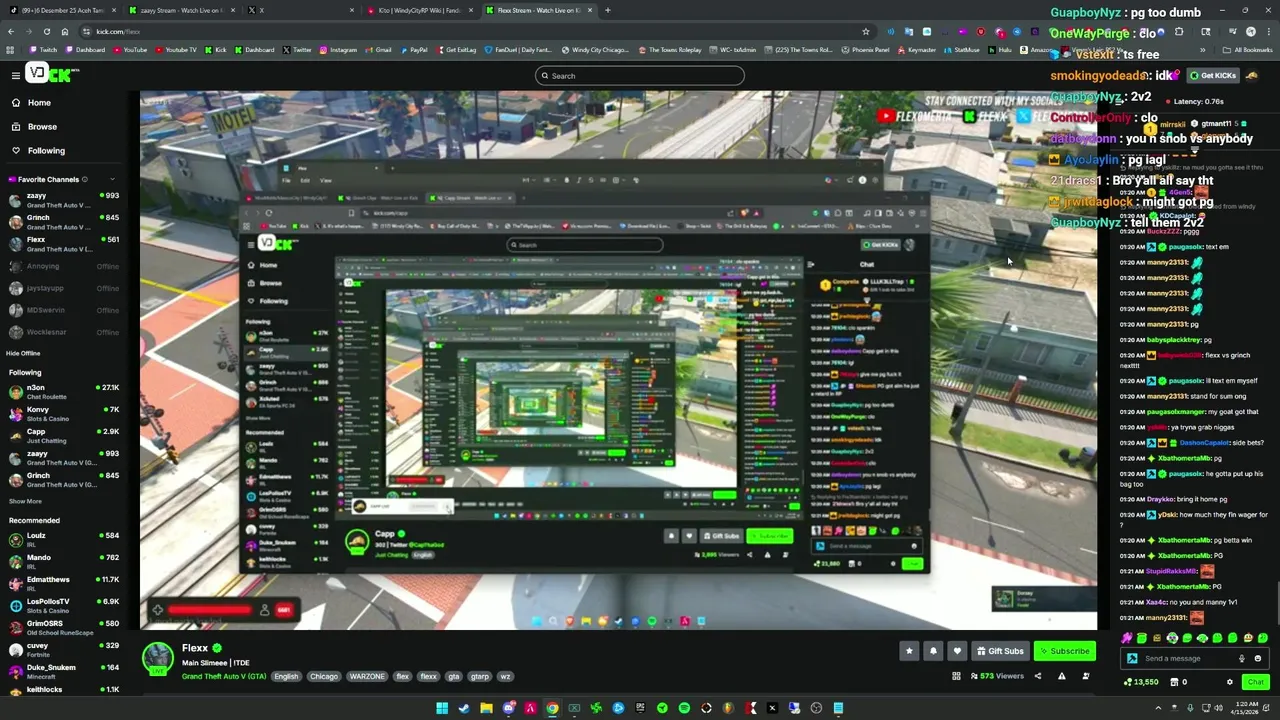Viewport: 1280px width, 720px height.
Task: Select the Chicago stream tag
Action: click(324, 677)
